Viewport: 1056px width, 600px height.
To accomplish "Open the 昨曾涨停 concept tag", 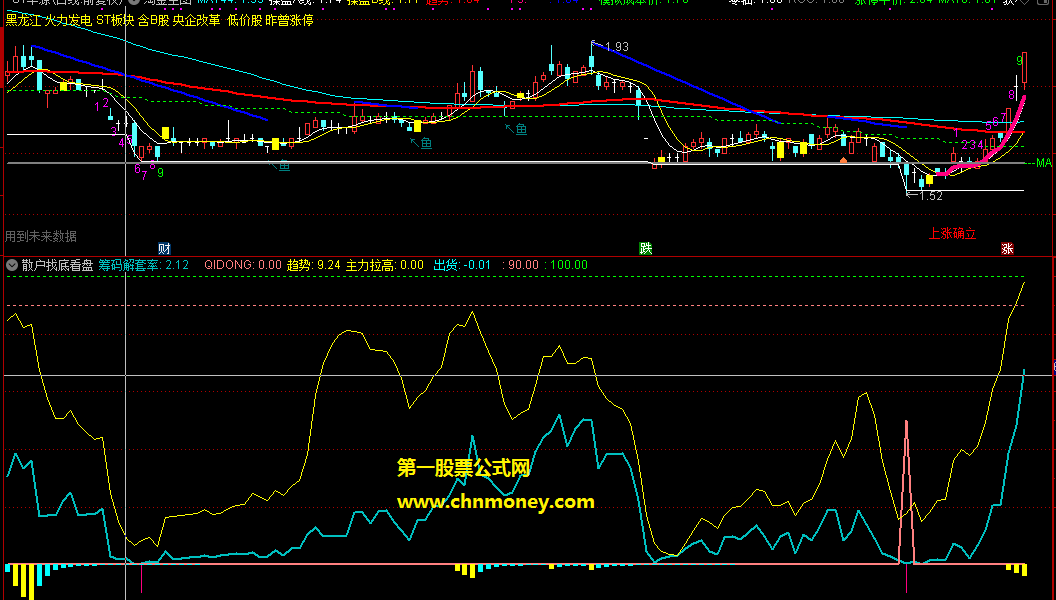I will click(290, 20).
